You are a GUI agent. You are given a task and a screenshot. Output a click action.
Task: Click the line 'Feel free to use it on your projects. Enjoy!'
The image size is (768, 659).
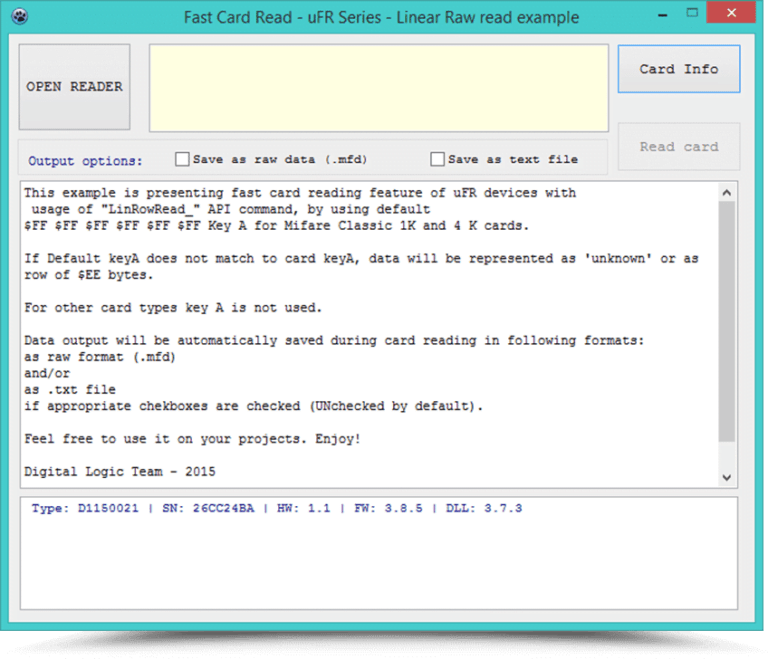point(192,439)
